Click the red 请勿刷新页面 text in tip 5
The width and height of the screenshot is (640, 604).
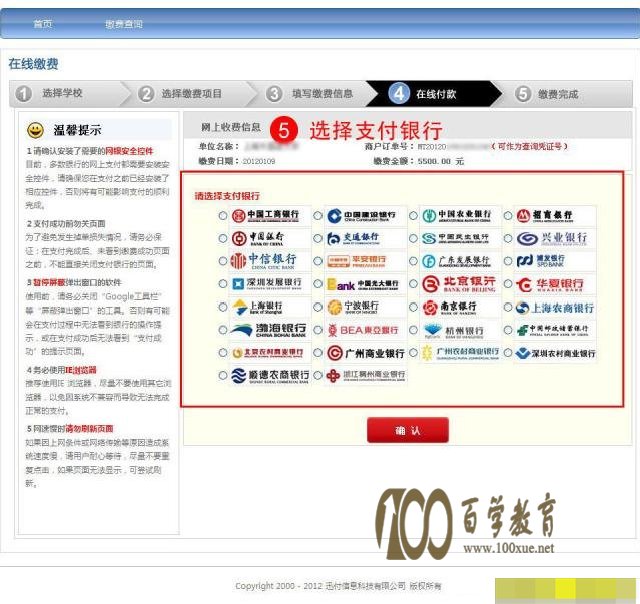point(89,429)
